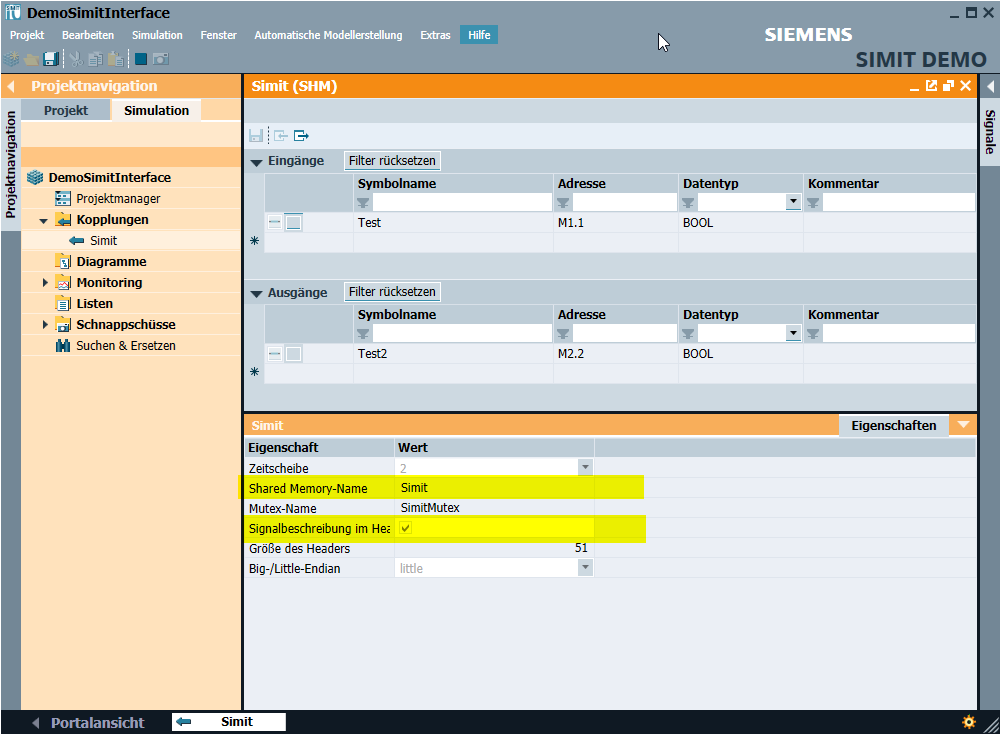This screenshot has width=1001, height=735.
Task: Click the settings gear icon in status bar
Action: point(968,722)
